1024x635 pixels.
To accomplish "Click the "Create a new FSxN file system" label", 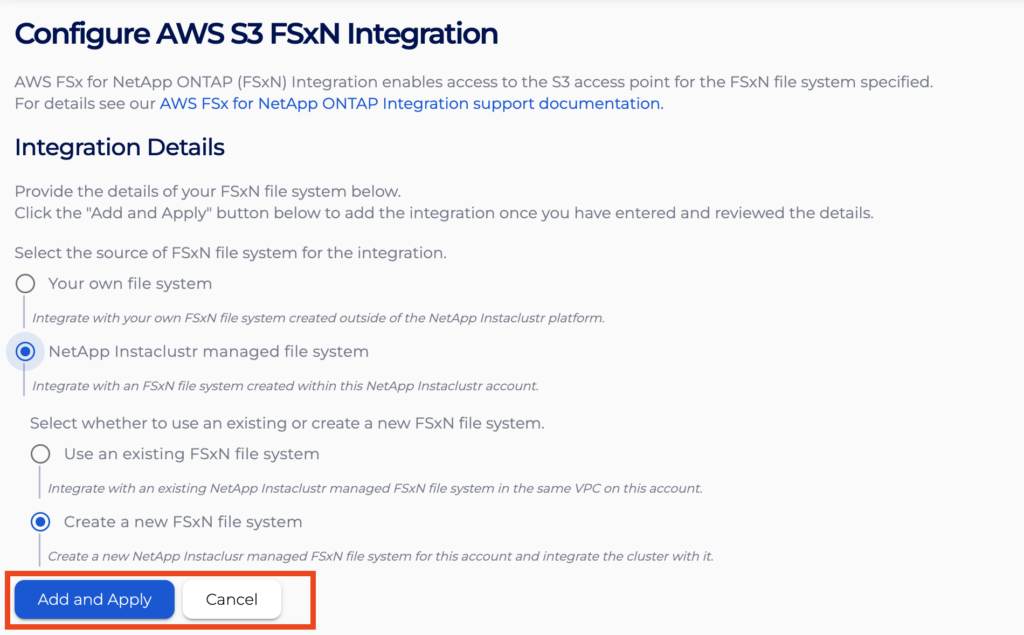I will pos(183,522).
